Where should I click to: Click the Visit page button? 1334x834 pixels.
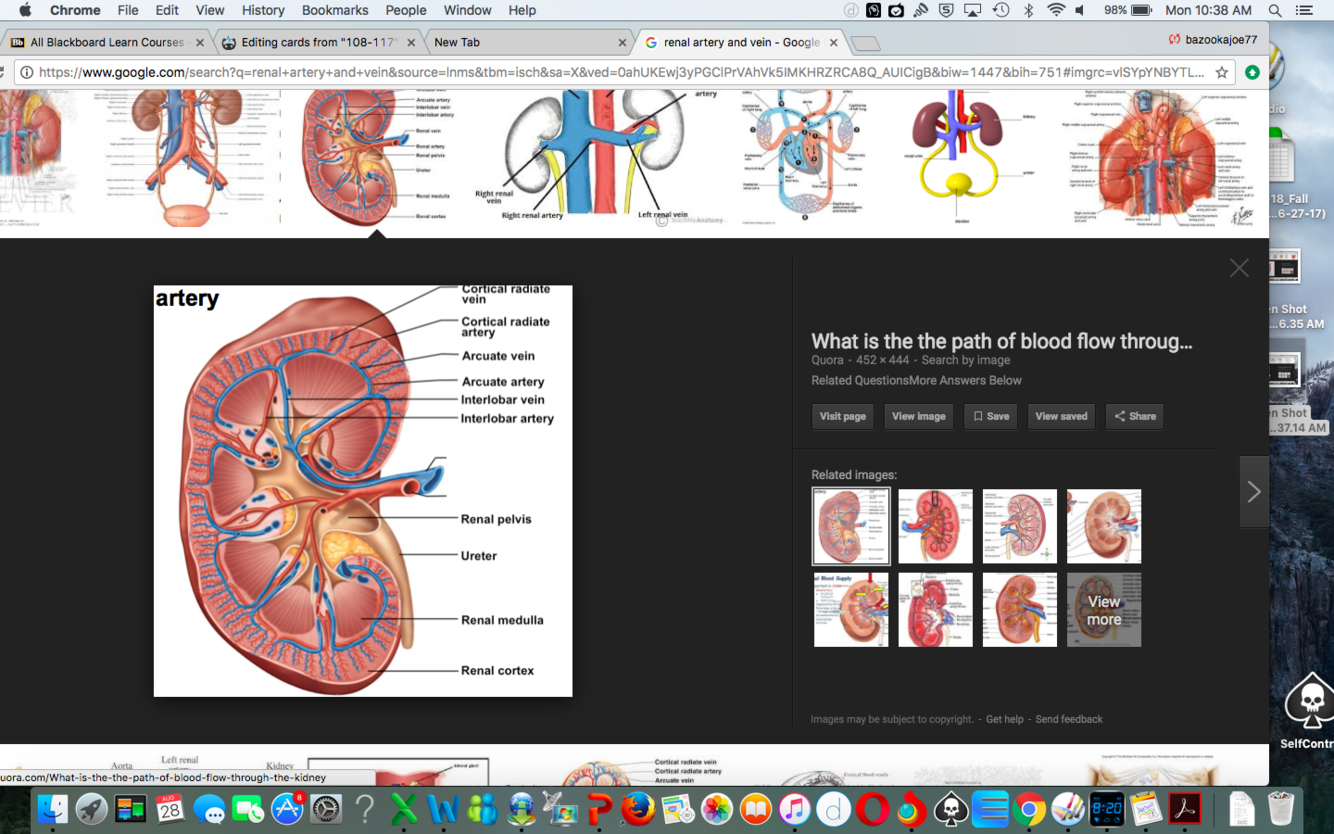pos(843,416)
